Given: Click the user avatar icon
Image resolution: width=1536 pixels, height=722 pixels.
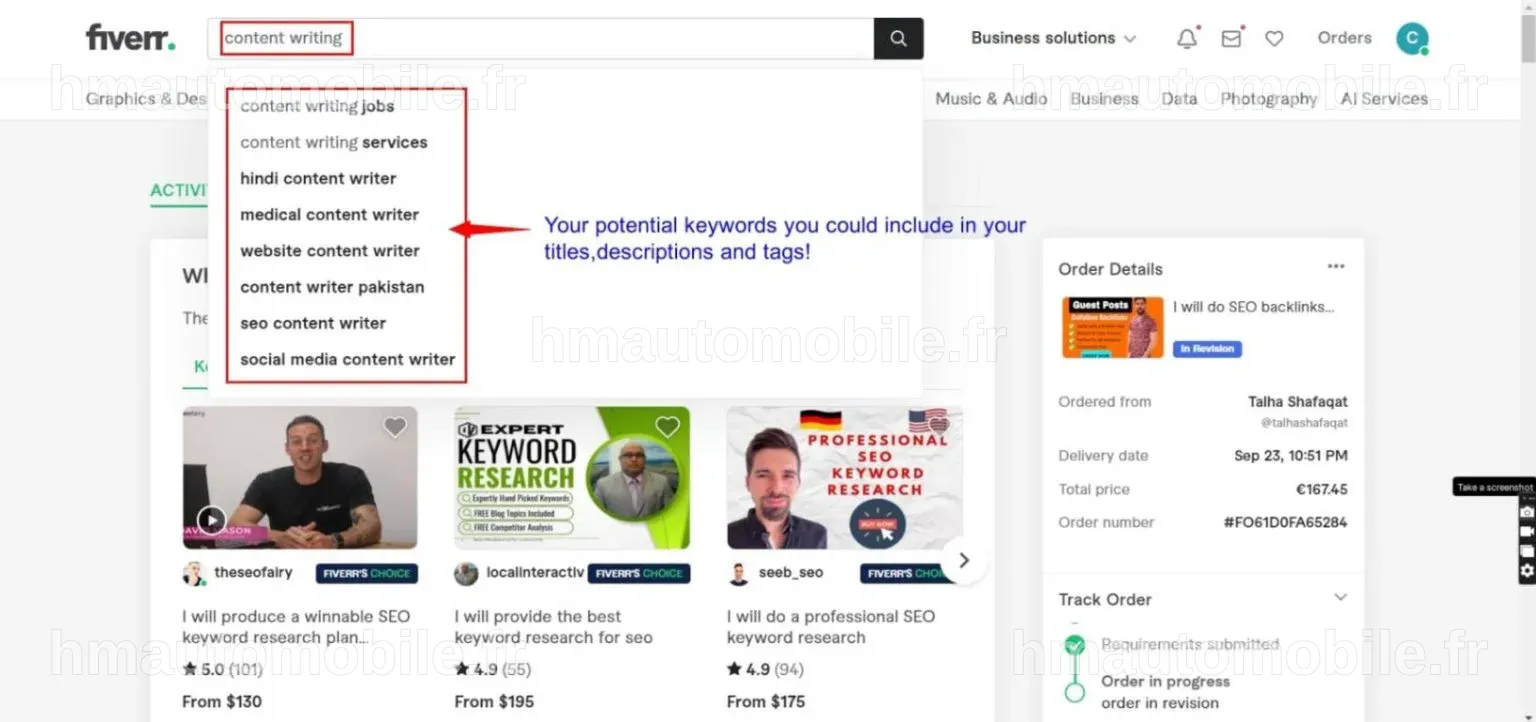Looking at the screenshot, I should pos(1412,38).
